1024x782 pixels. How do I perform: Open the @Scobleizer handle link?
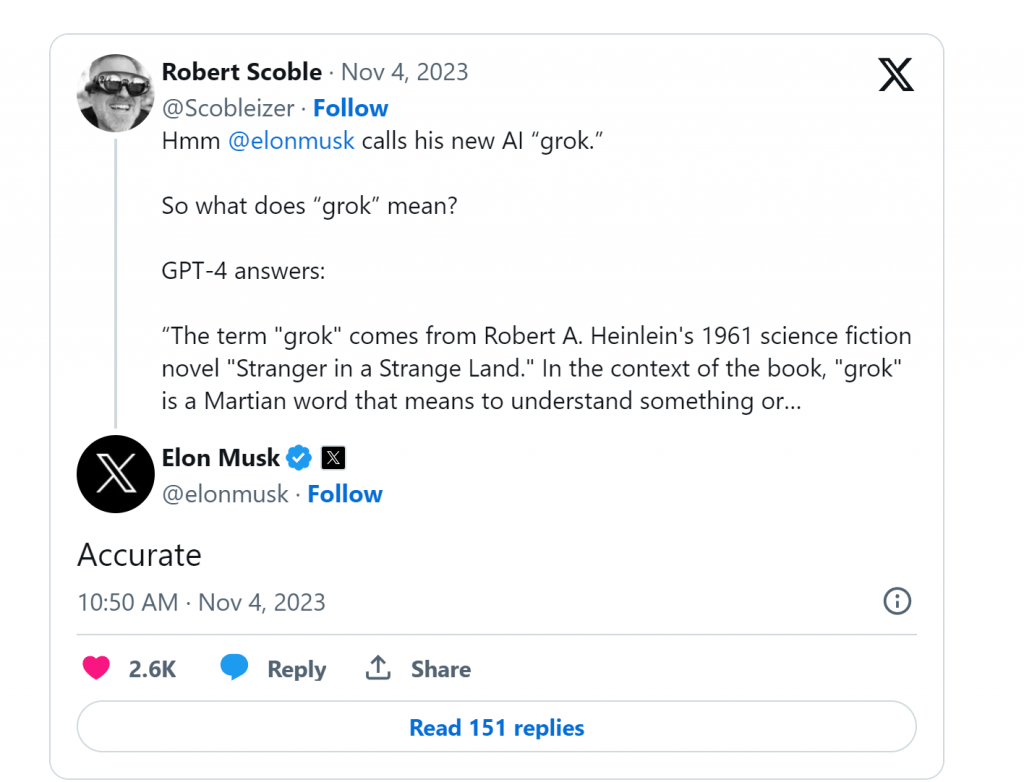(x=228, y=108)
